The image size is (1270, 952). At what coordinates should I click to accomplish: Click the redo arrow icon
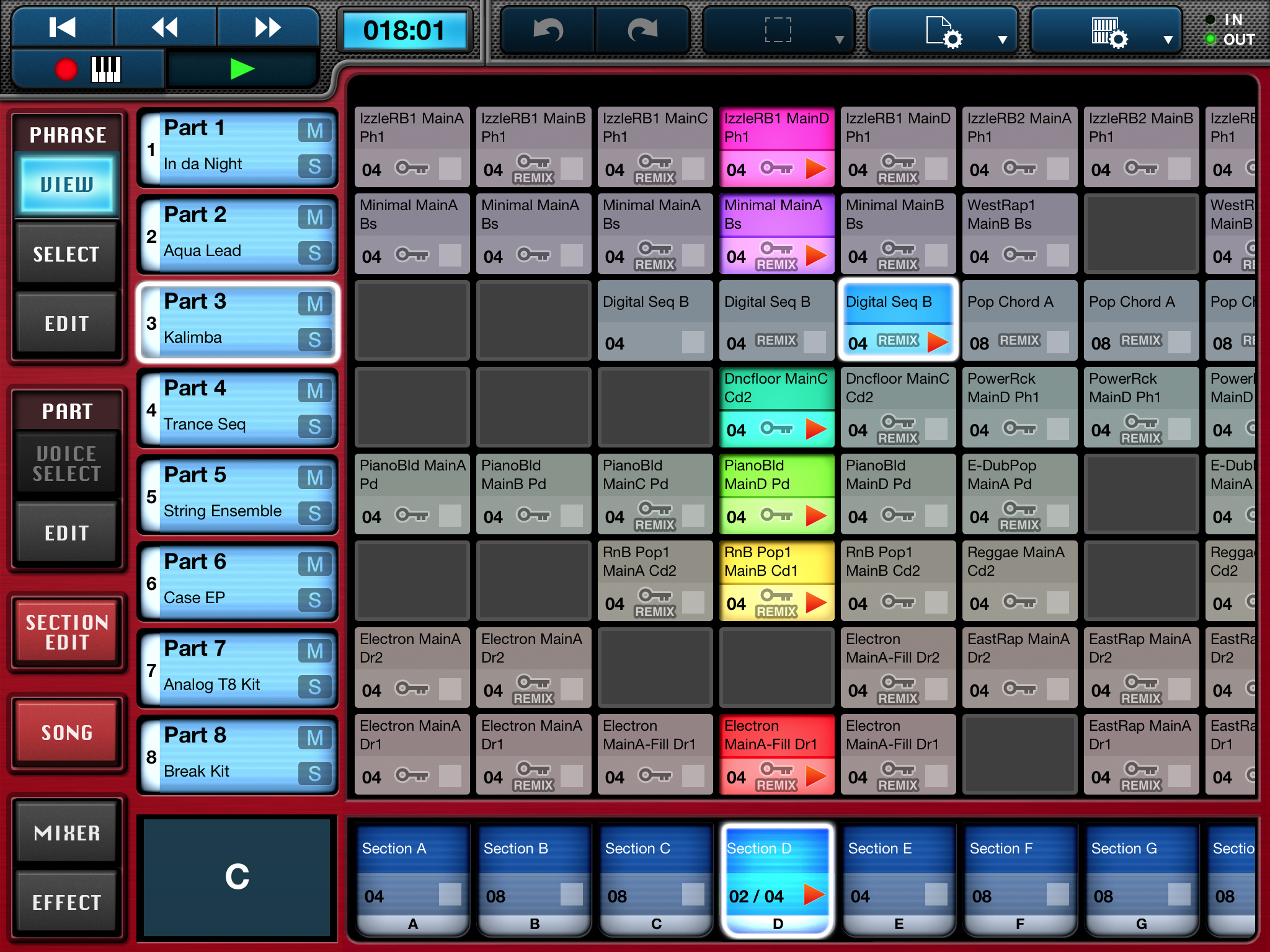[x=642, y=30]
